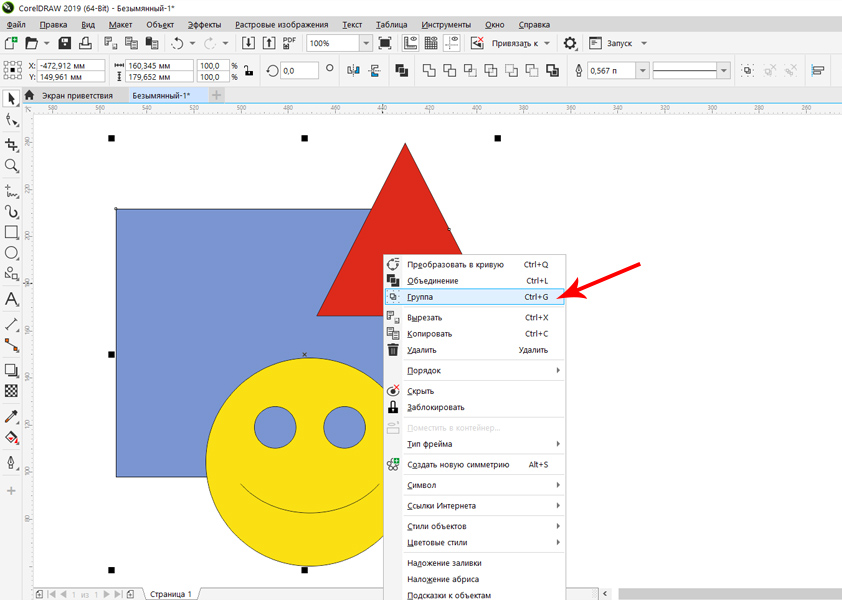Viewport: 842px width, 600px height.
Task: Click the Save icon in toolbar
Action: click(65, 44)
